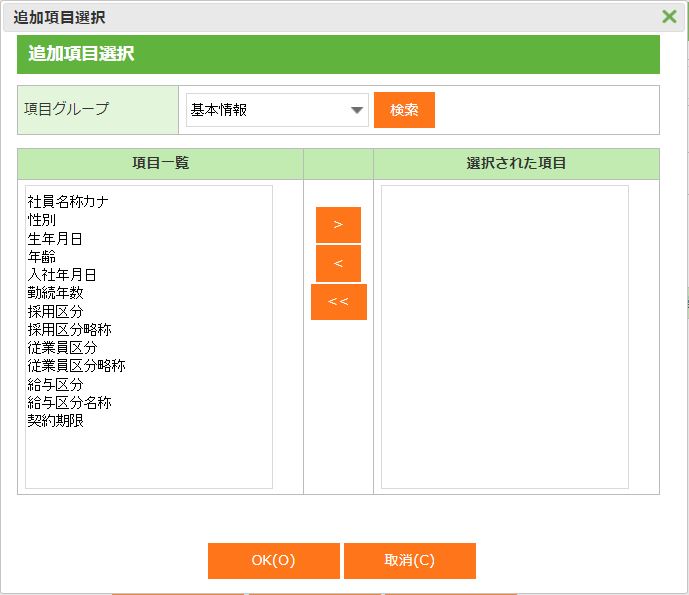Choose 採用区分略称 in the list
Image resolution: width=689 pixels, height=595 pixels.
(x=69, y=330)
